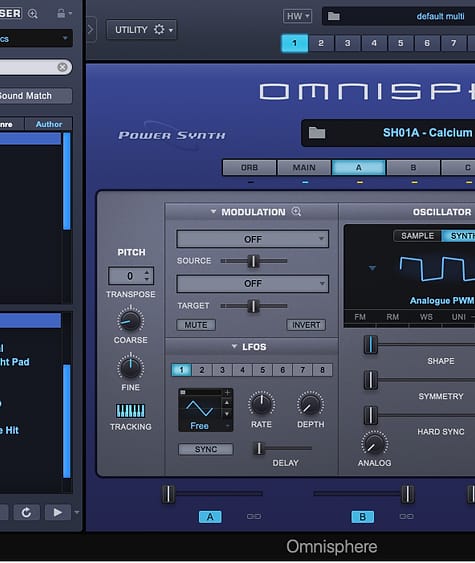Open the lock options dropdown arrow
The image size is (475, 563).
pos(70,14)
